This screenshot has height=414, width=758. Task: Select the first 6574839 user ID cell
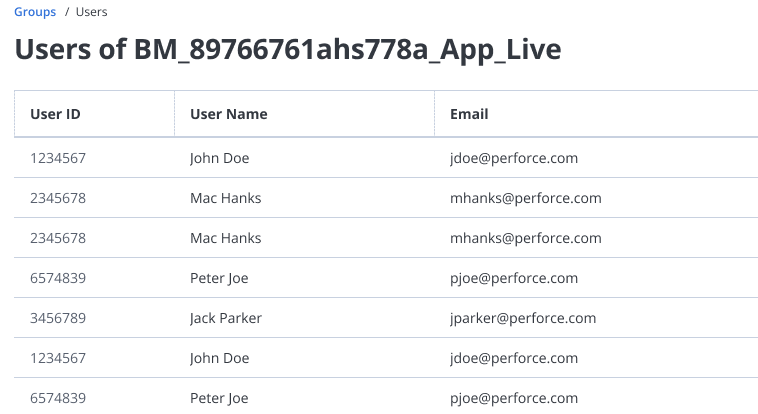58,278
